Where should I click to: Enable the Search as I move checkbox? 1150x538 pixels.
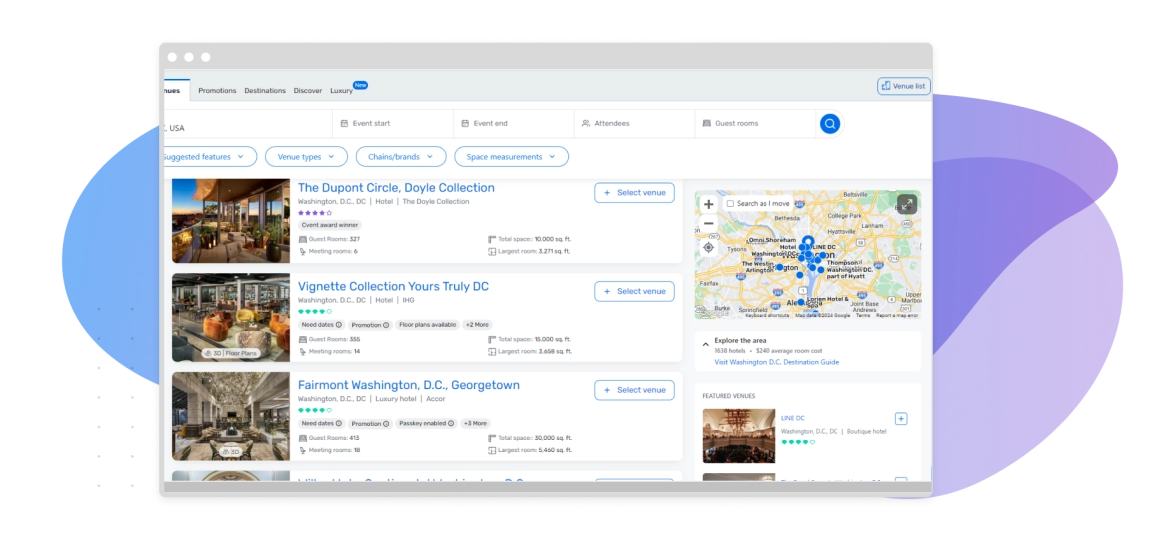[x=730, y=204]
